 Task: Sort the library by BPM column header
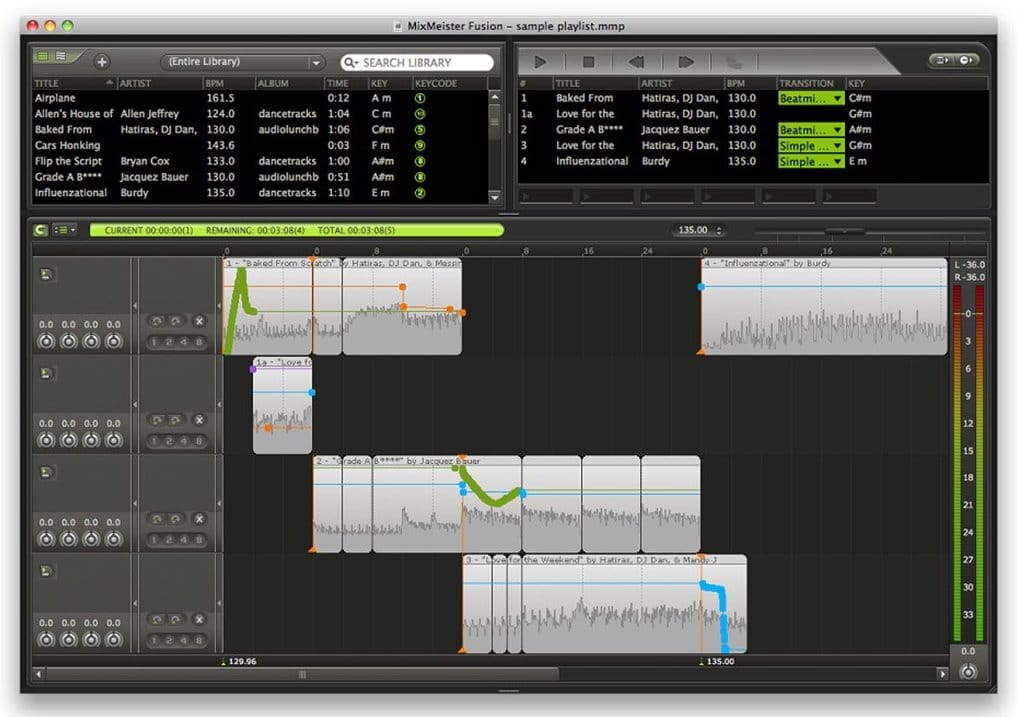(x=216, y=83)
